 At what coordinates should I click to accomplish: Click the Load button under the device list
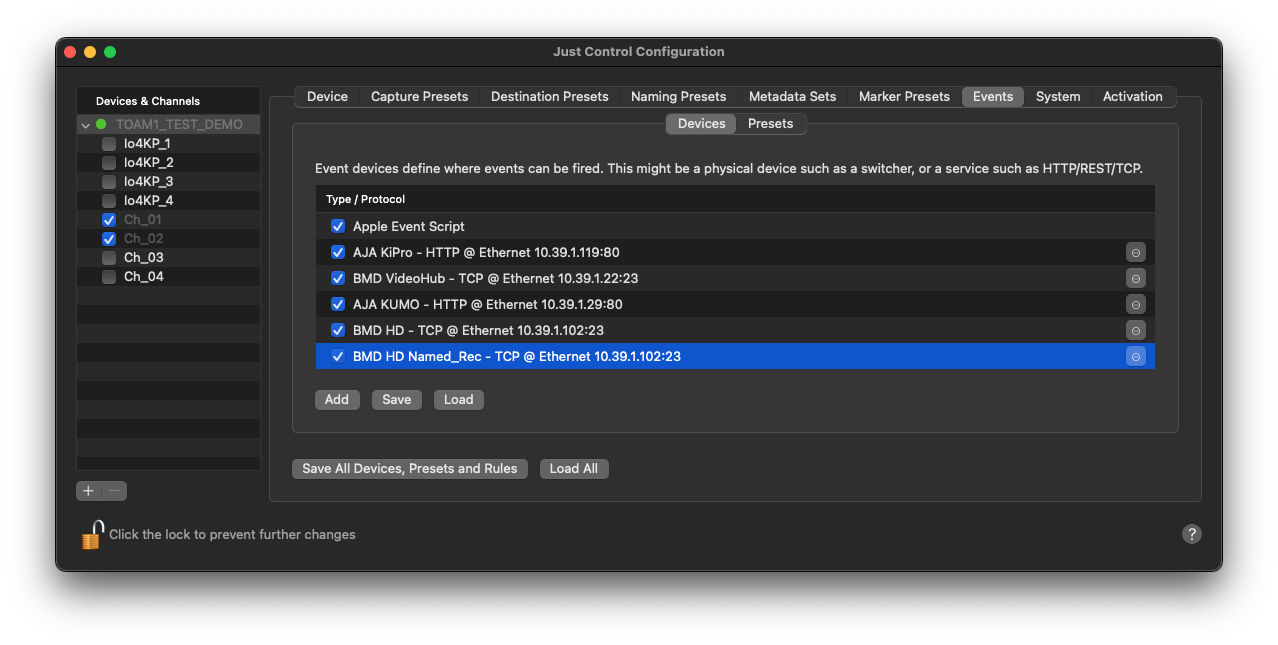pos(459,400)
